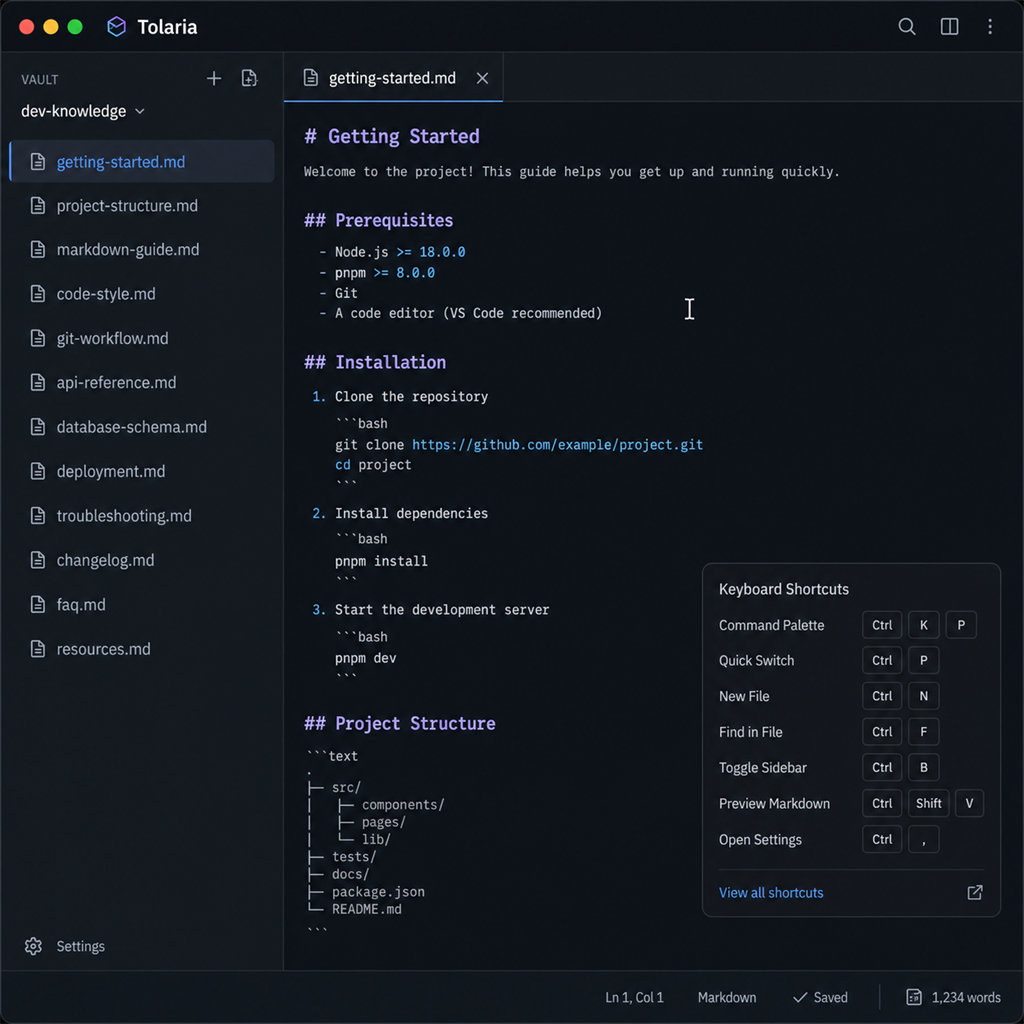Click the Prerequisites heading
Screen dimensions: 1024x1024
[379, 221]
